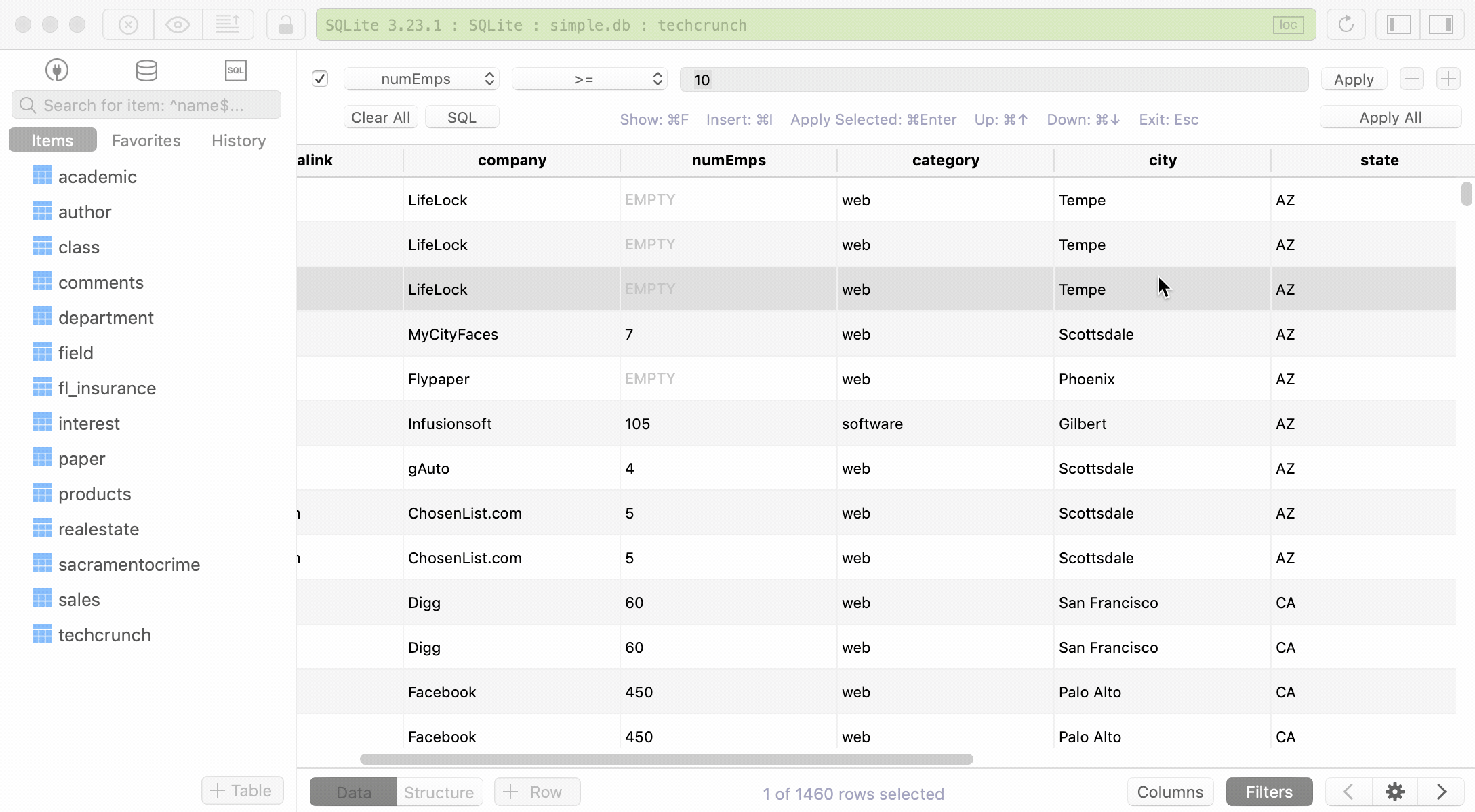Open the comparison operator dropdown
The width and height of the screenshot is (1475, 812).
click(588, 79)
